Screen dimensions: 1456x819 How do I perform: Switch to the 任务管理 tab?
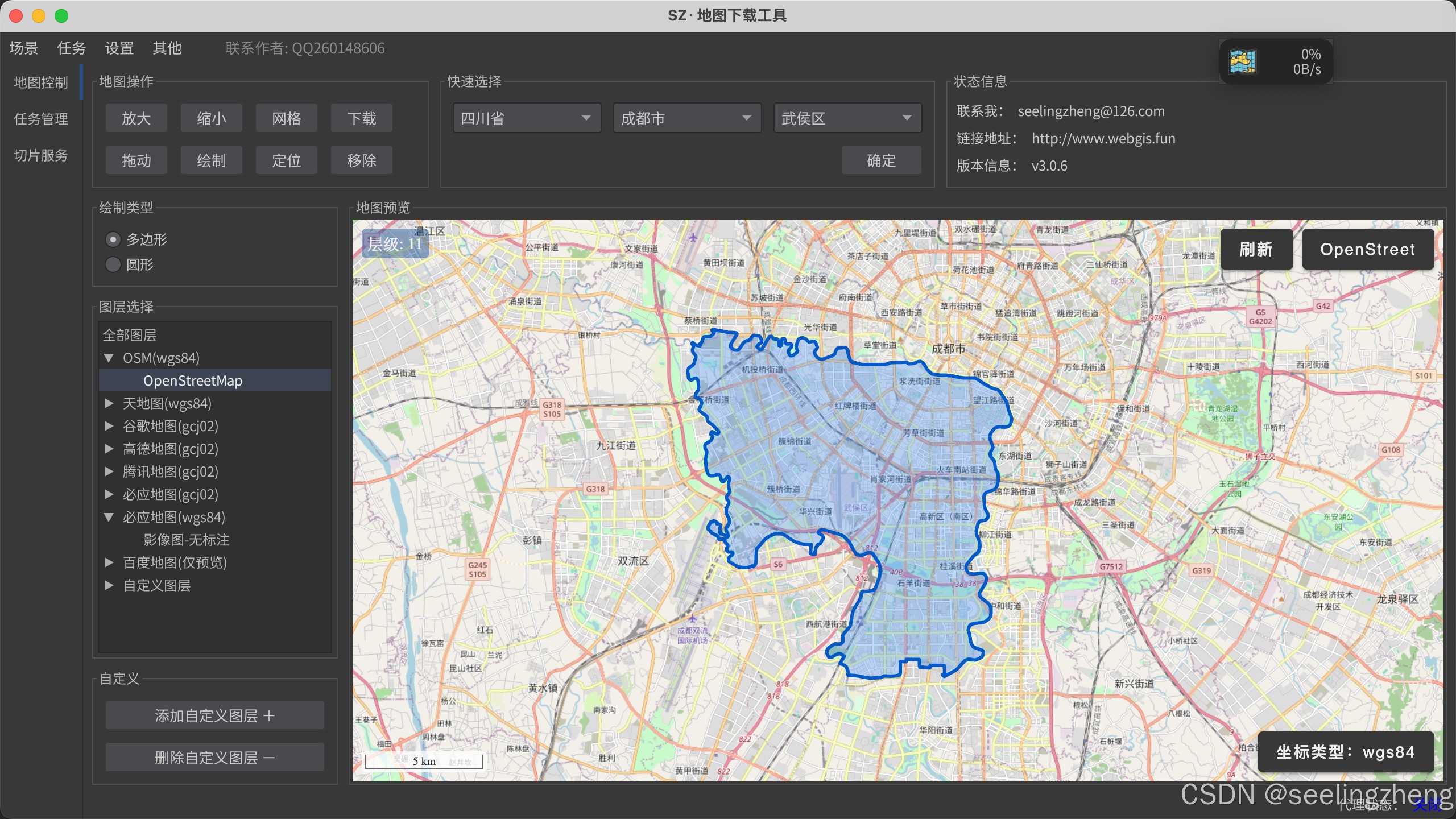(41, 119)
